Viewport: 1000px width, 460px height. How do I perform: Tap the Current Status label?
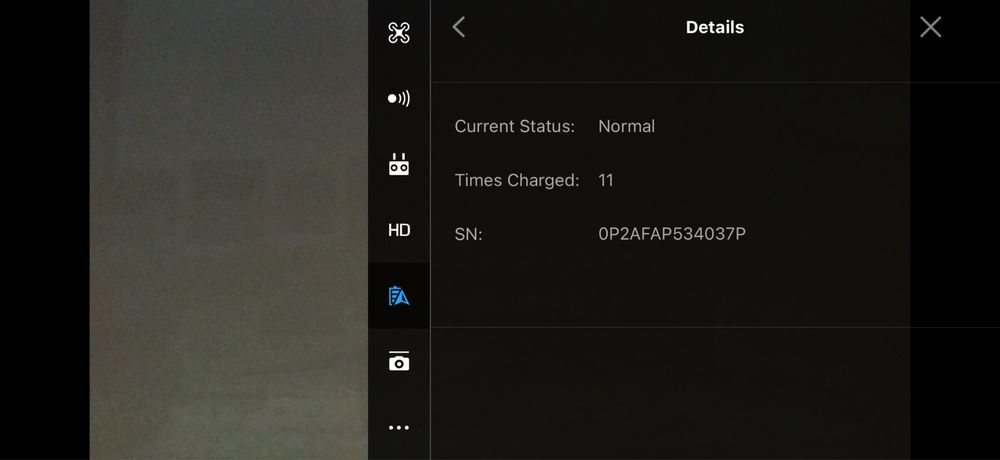(515, 126)
